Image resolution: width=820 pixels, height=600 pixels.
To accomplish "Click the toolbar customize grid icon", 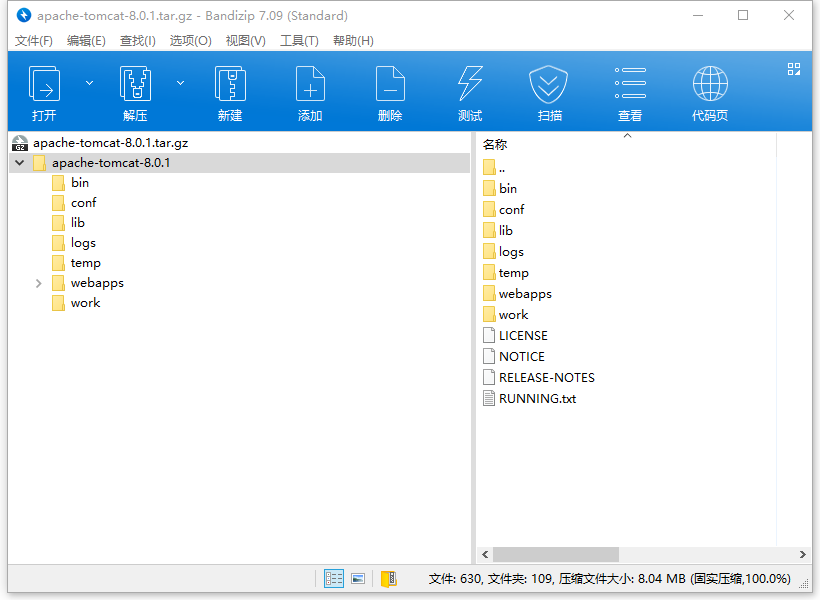I will click(x=794, y=69).
